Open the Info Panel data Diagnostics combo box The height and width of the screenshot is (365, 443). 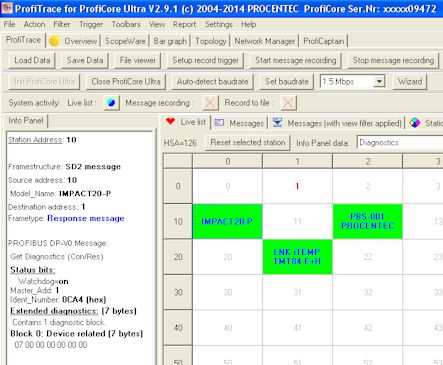[x=400, y=143]
